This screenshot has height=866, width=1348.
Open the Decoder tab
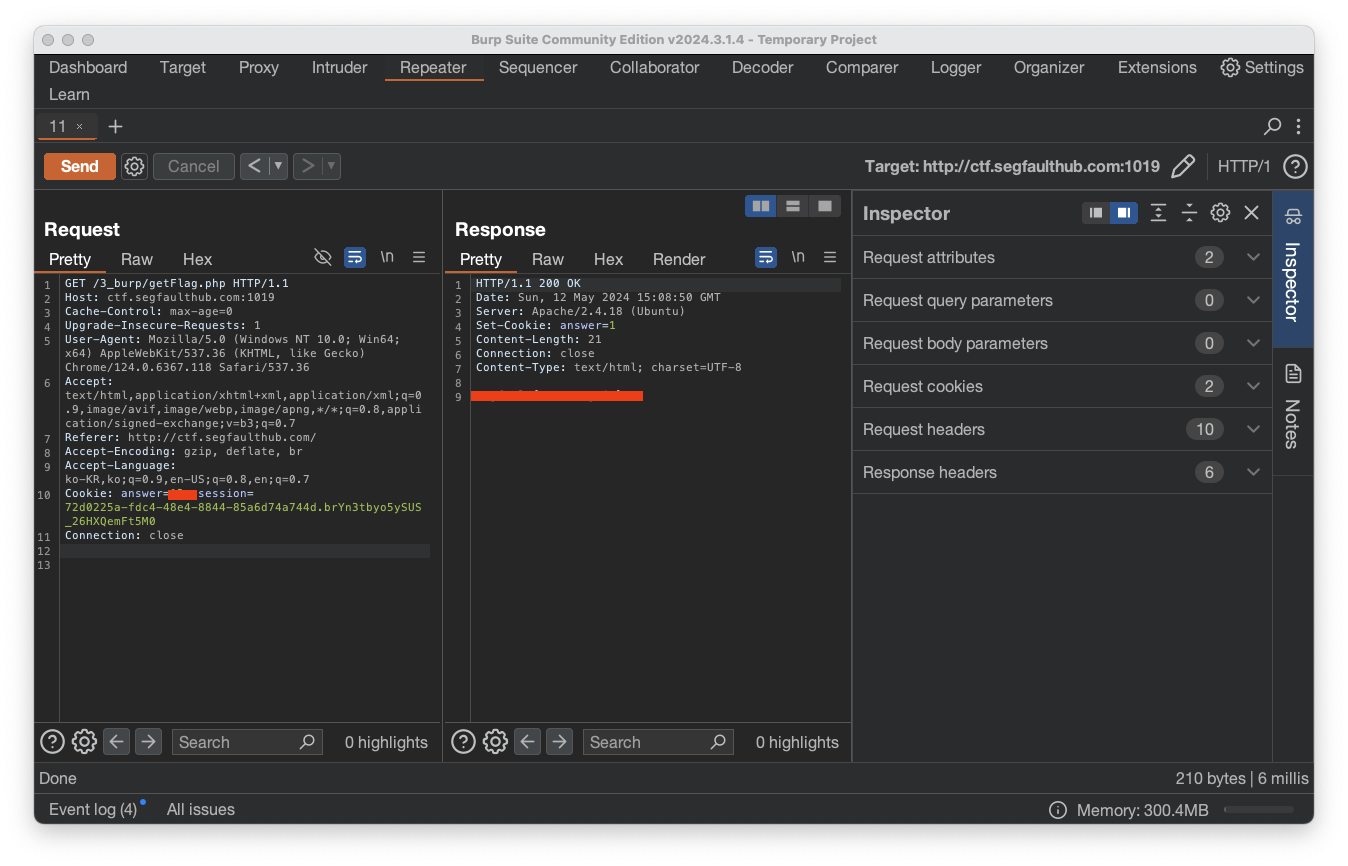[762, 67]
